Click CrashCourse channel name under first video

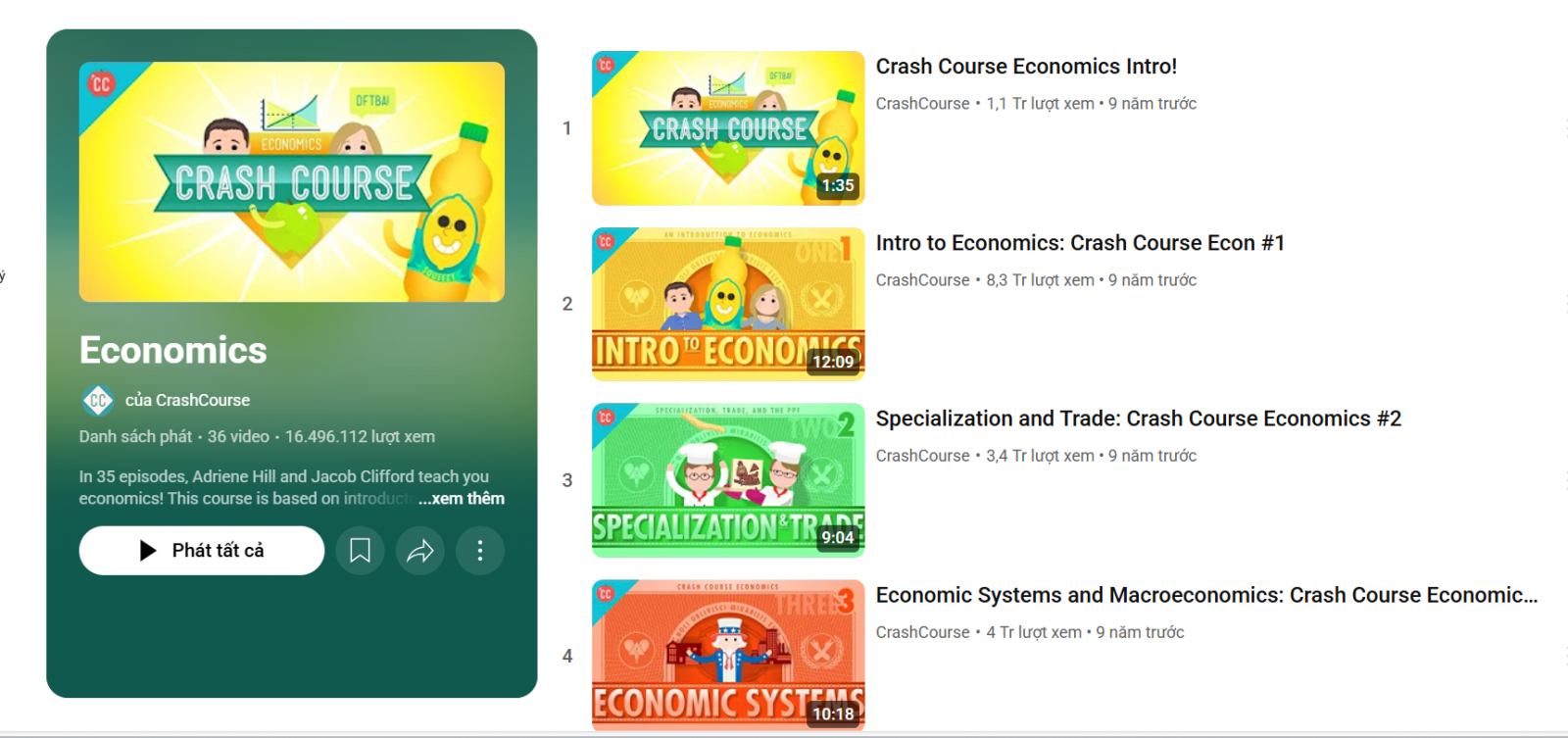coord(922,104)
